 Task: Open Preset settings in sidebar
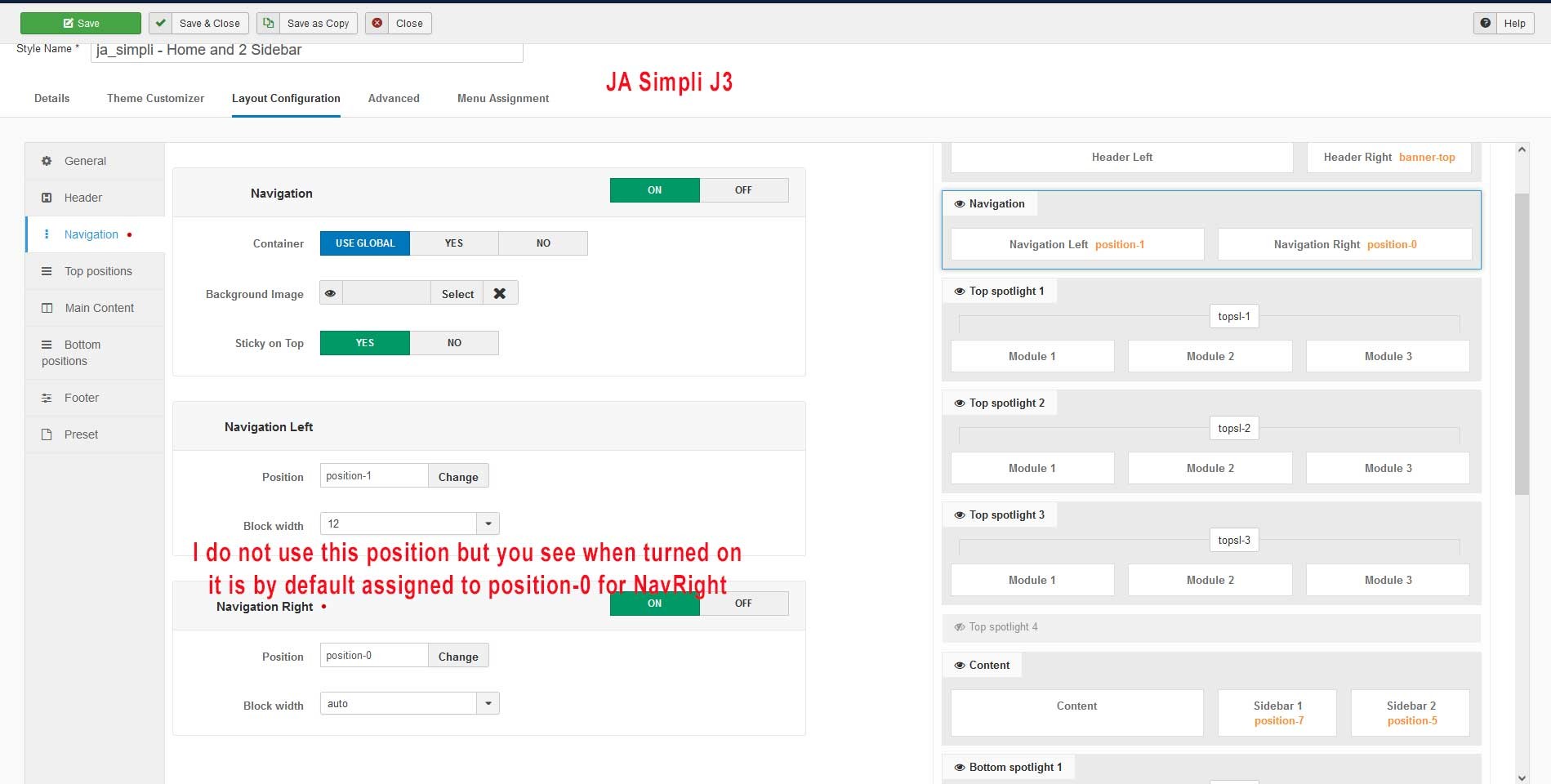96,434
